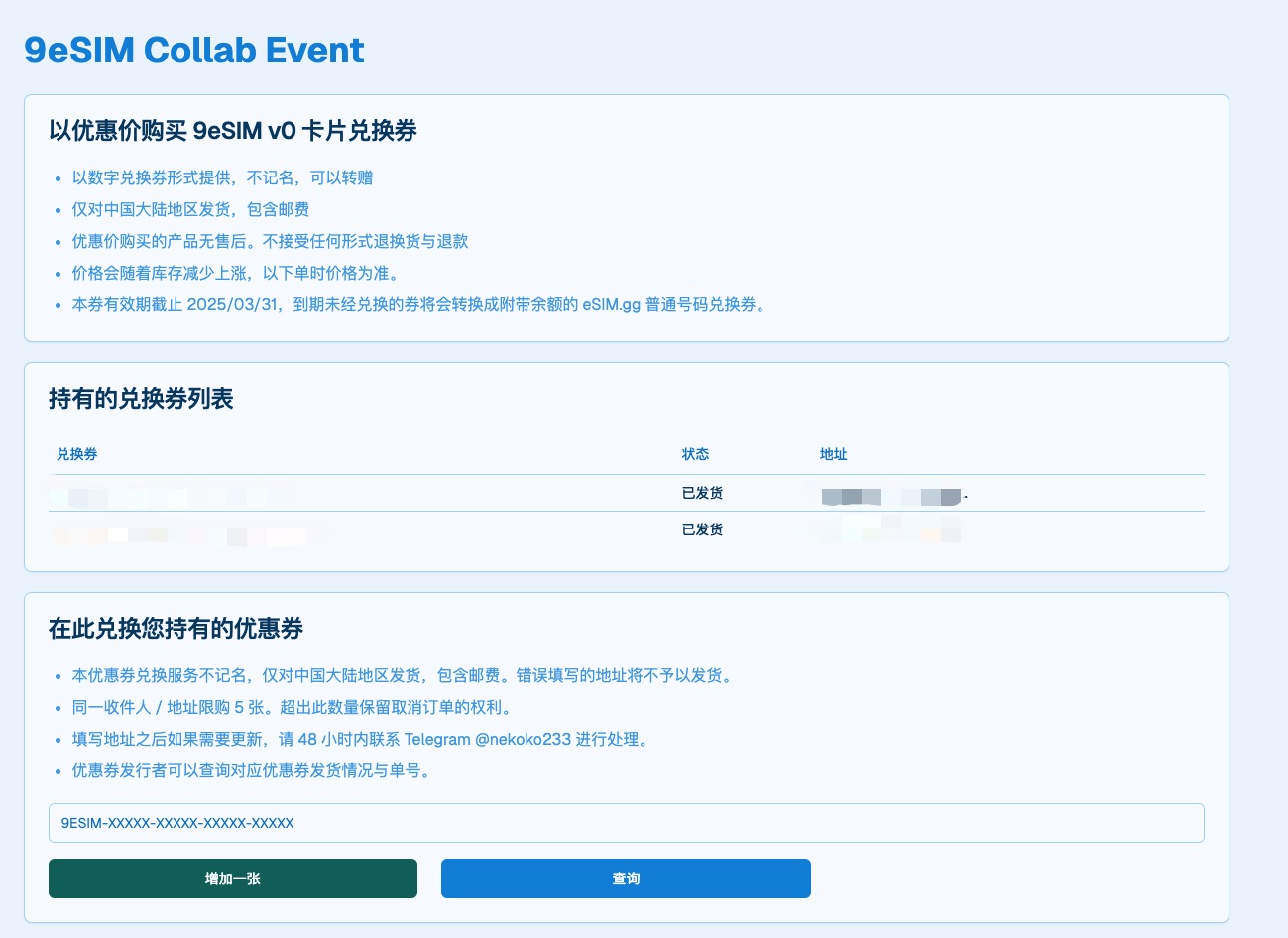
Task: Click the 状态 column header
Action: coord(695,454)
